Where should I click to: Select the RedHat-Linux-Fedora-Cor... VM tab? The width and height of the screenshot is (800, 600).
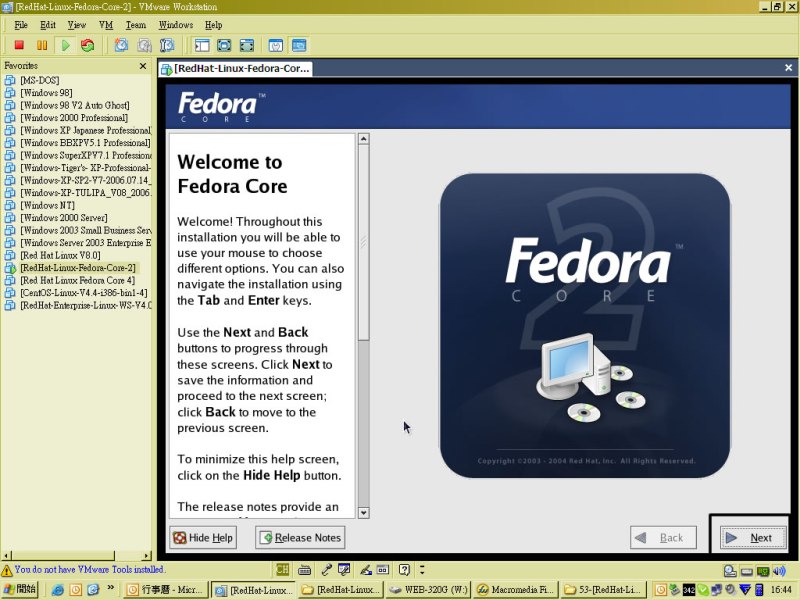click(x=235, y=68)
